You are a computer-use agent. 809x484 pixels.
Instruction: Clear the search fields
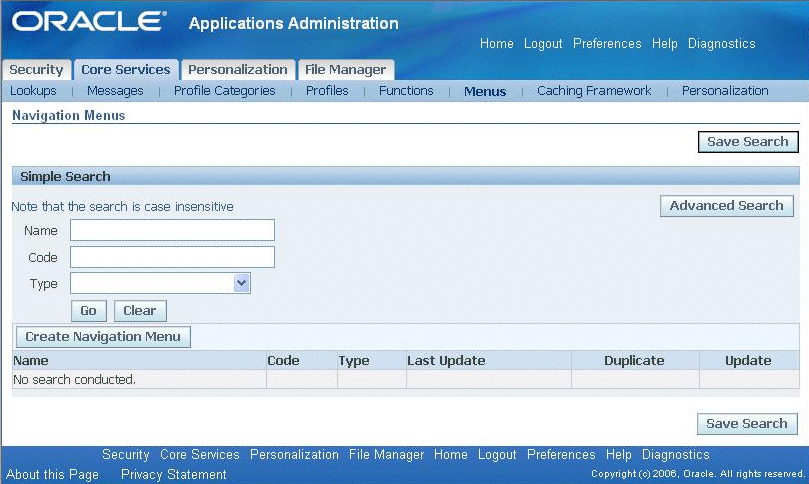click(x=140, y=311)
